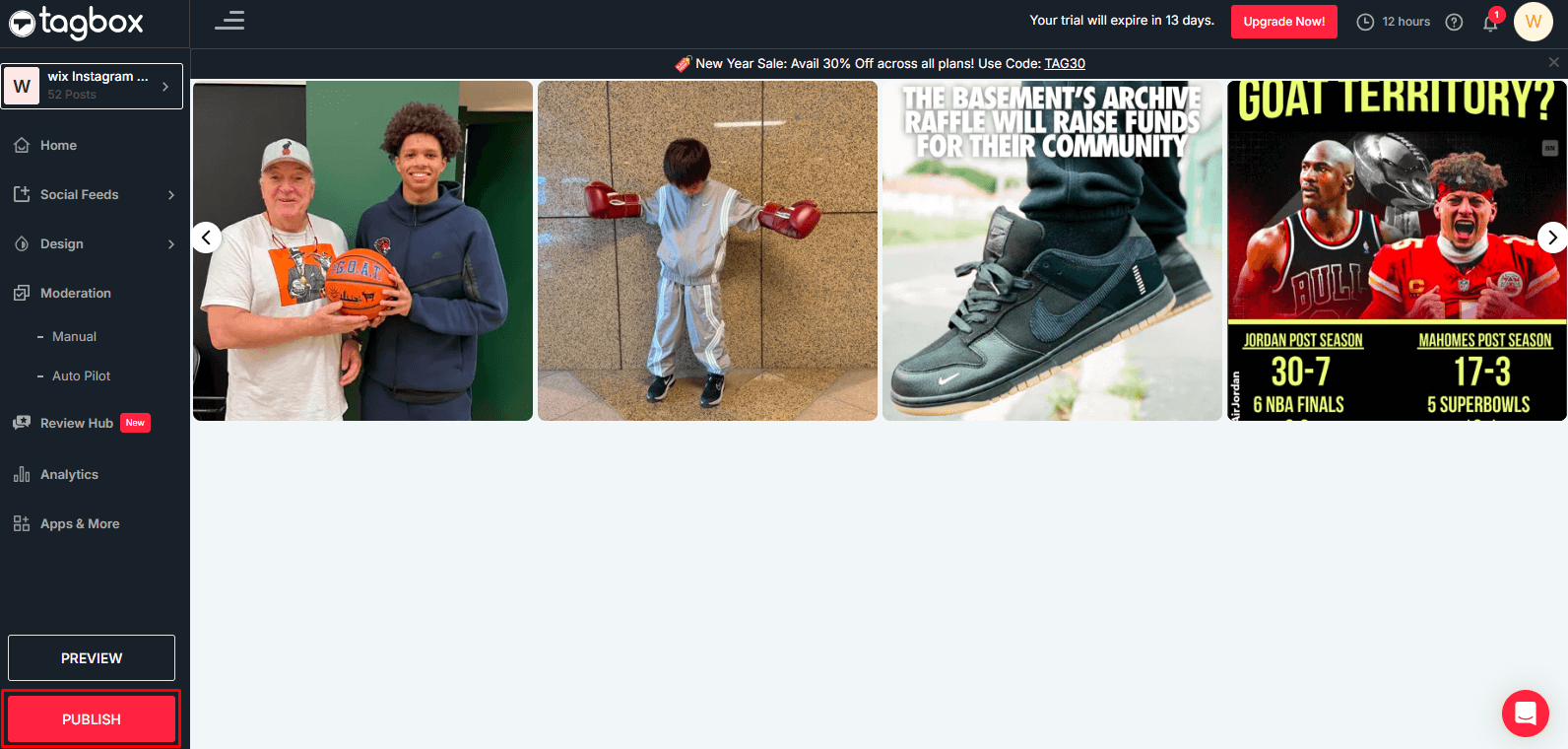The height and width of the screenshot is (749, 1568).
Task: Open the wix Instagram feed selector
Action: click(x=92, y=86)
